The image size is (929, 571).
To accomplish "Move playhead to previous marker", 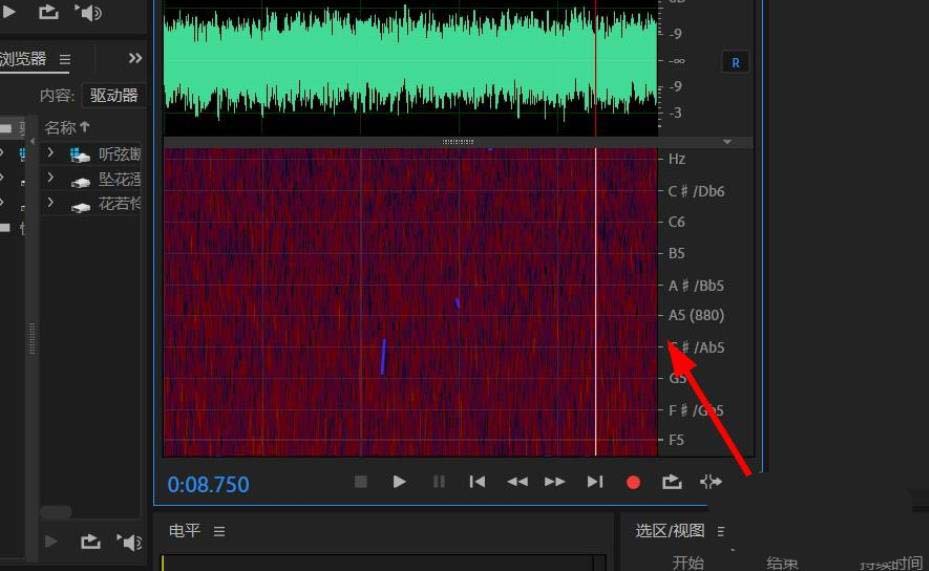I will [477, 482].
